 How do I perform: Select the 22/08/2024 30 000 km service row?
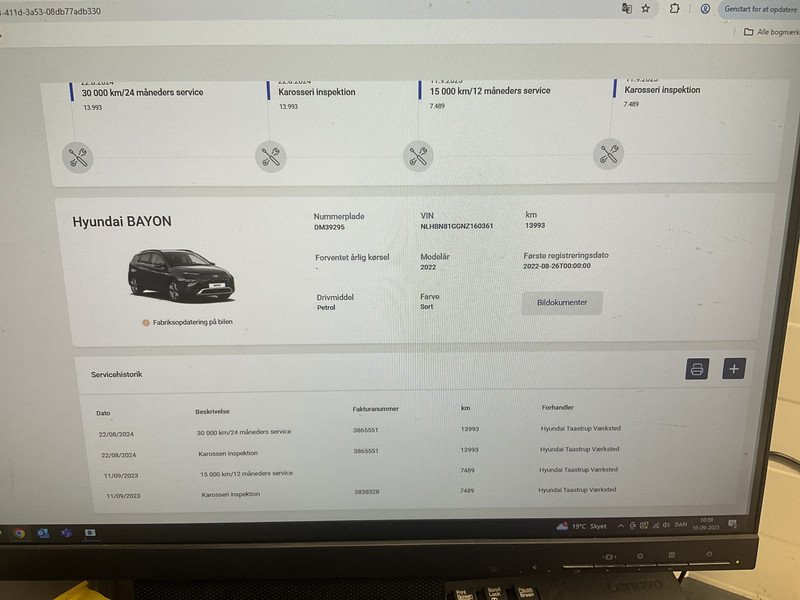coord(244,432)
